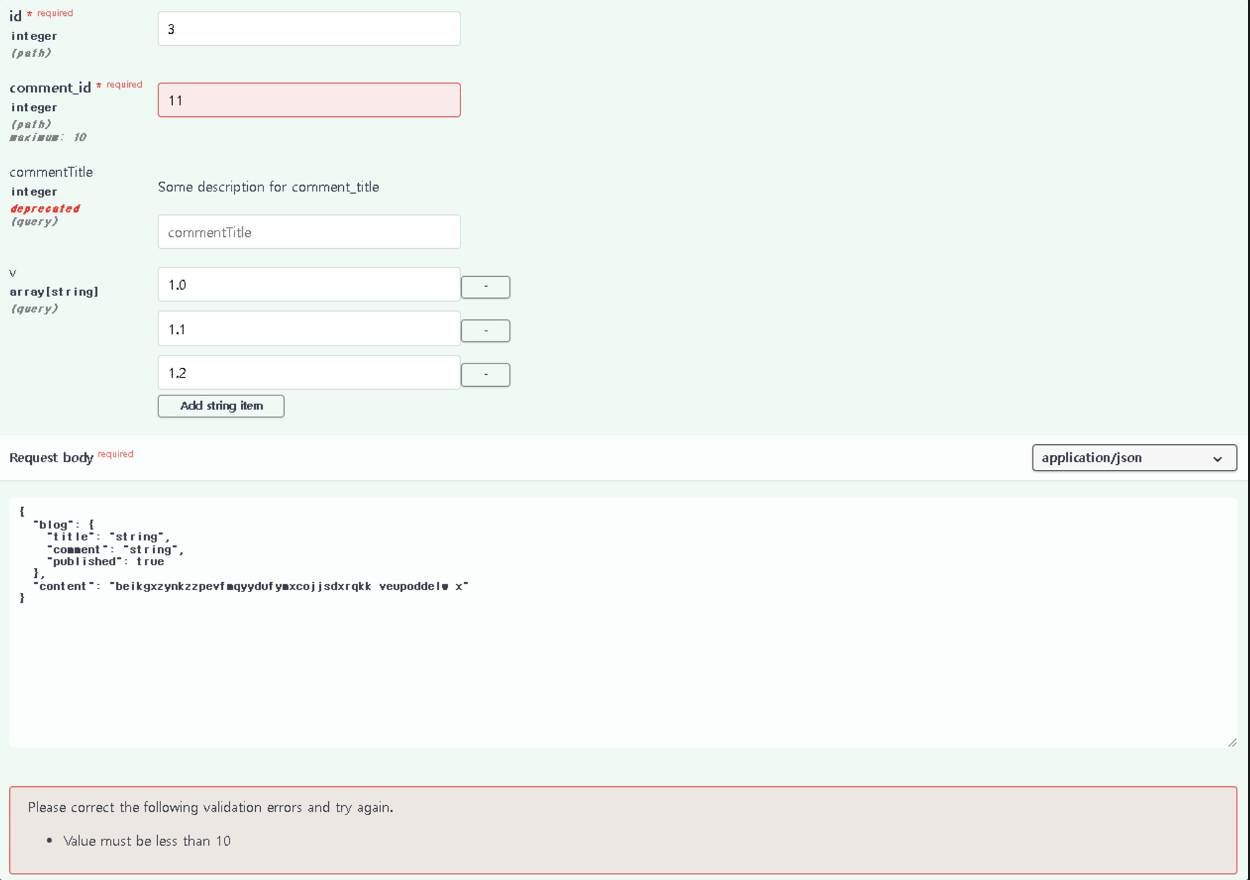This screenshot has height=880, width=1250.
Task: Remove the 1.2 array item
Action: 485,375
